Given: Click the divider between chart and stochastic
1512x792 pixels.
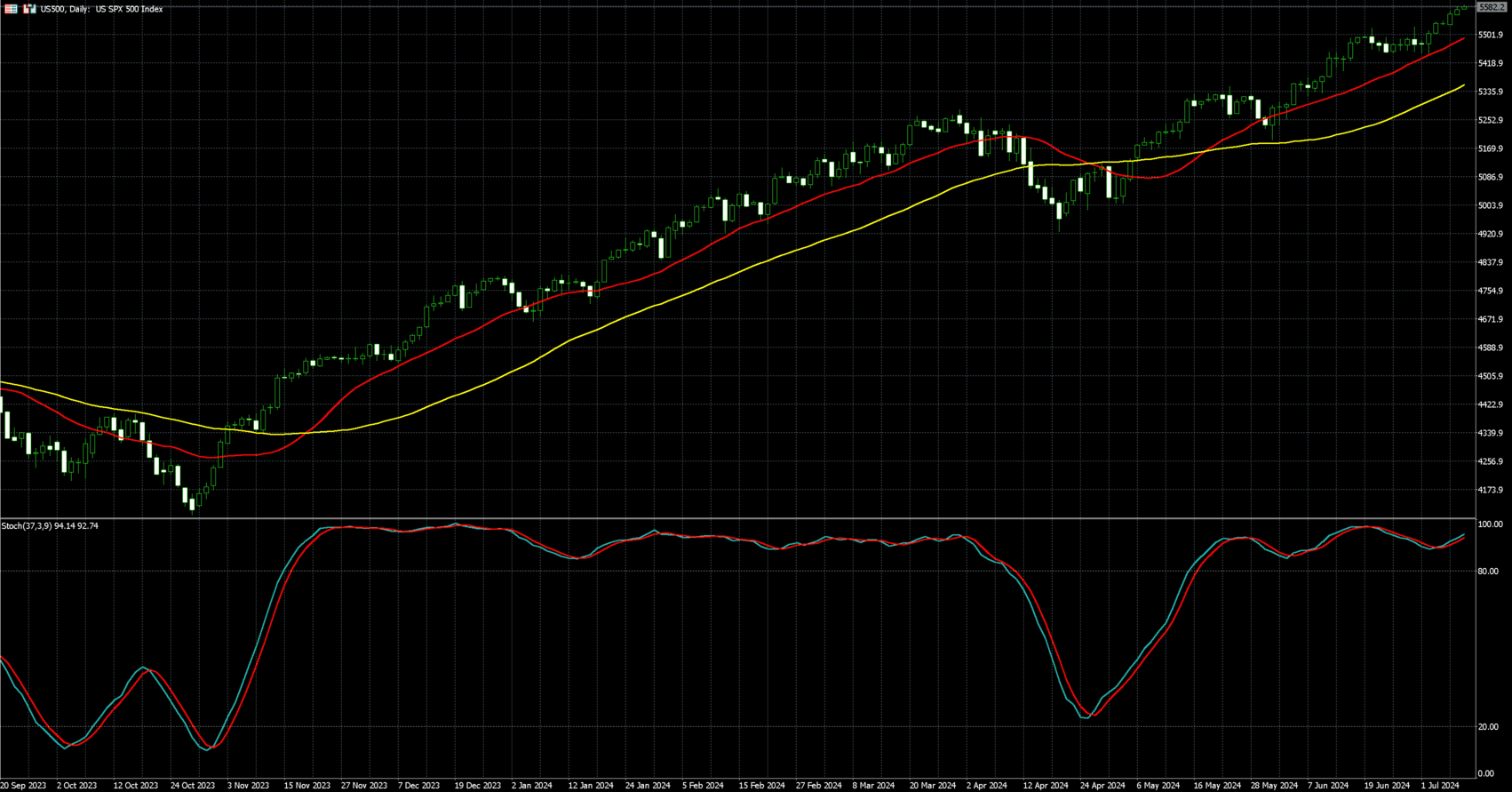Looking at the screenshot, I should pyautogui.click(x=737, y=518).
